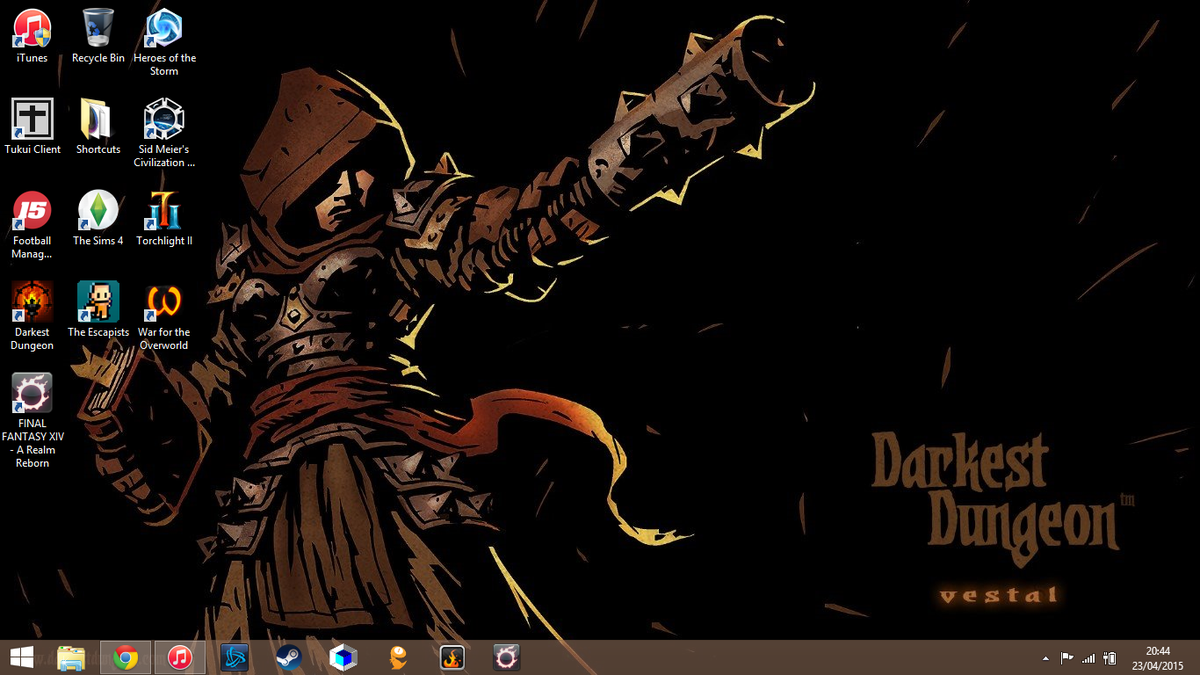Switch to iTunes in the taskbar
Image resolution: width=1200 pixels, height=675 pixels.
[179, 657]
